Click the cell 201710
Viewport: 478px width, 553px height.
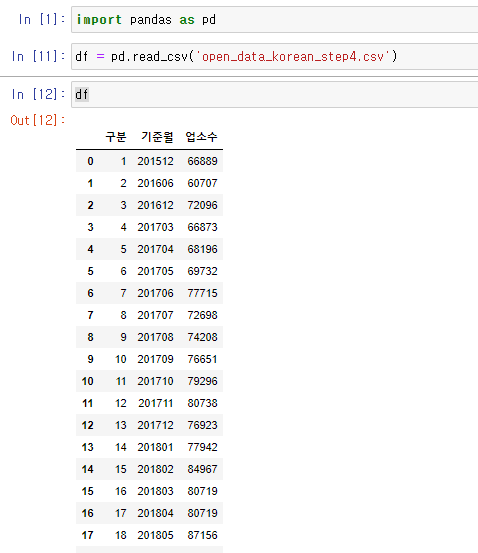click(x=156, y=381)
